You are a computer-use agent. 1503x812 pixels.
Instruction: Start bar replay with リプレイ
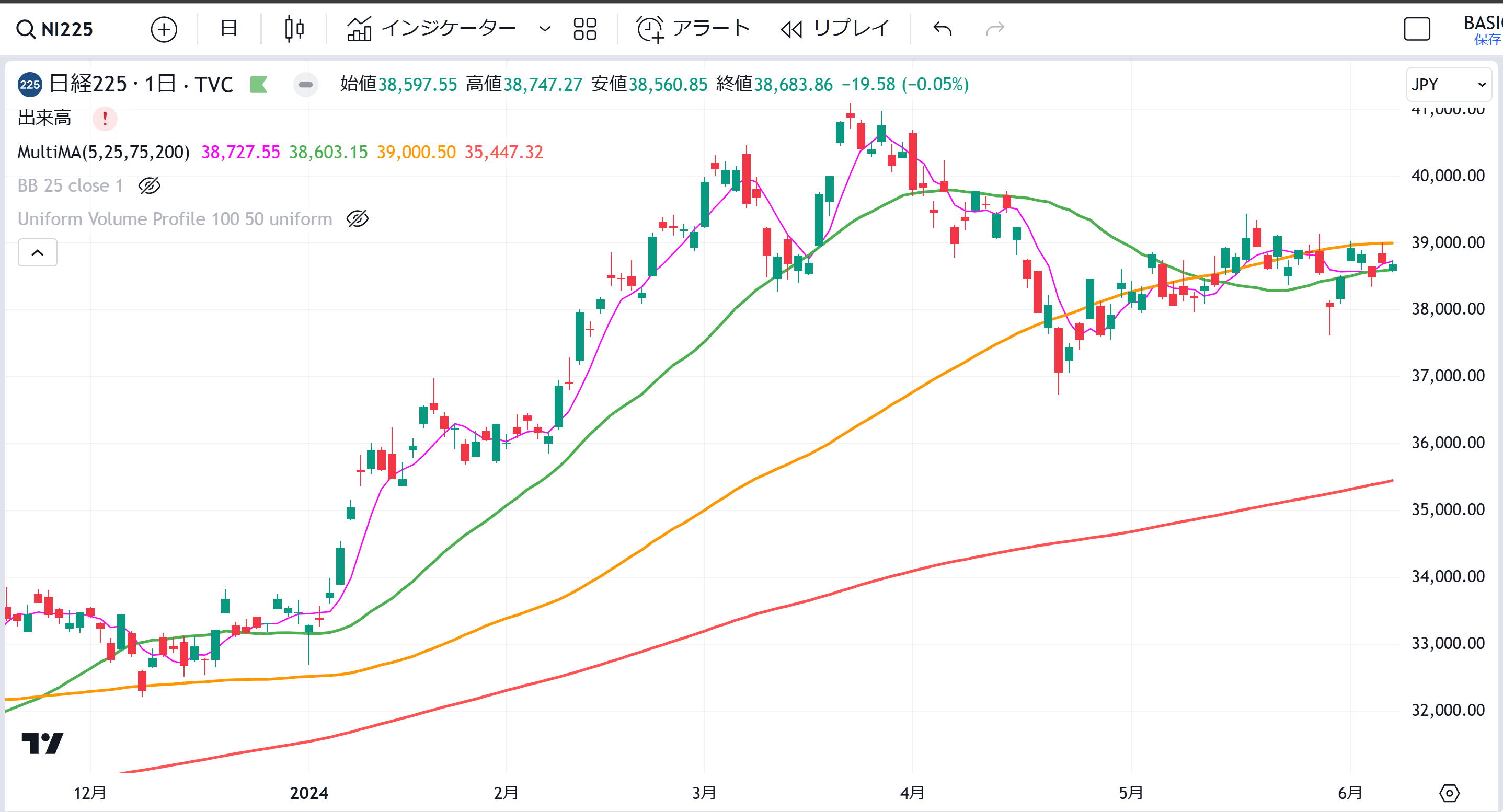point(835,29)
